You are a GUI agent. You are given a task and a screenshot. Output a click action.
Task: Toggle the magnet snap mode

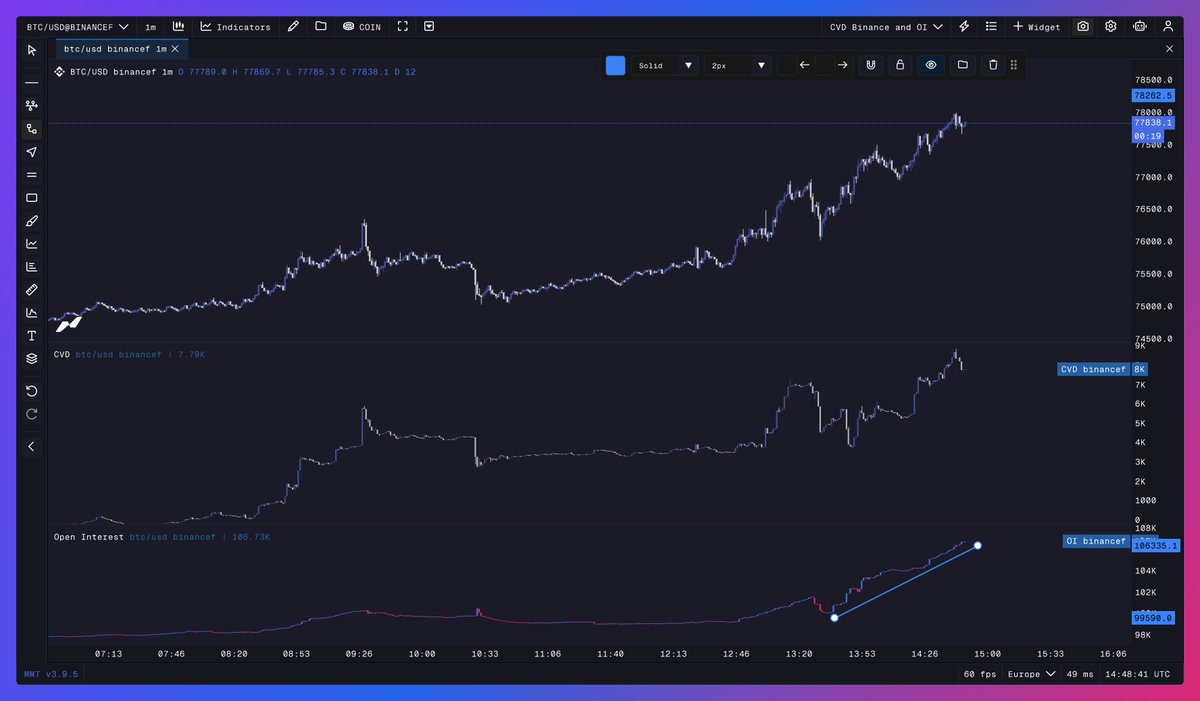coord(871,65)
